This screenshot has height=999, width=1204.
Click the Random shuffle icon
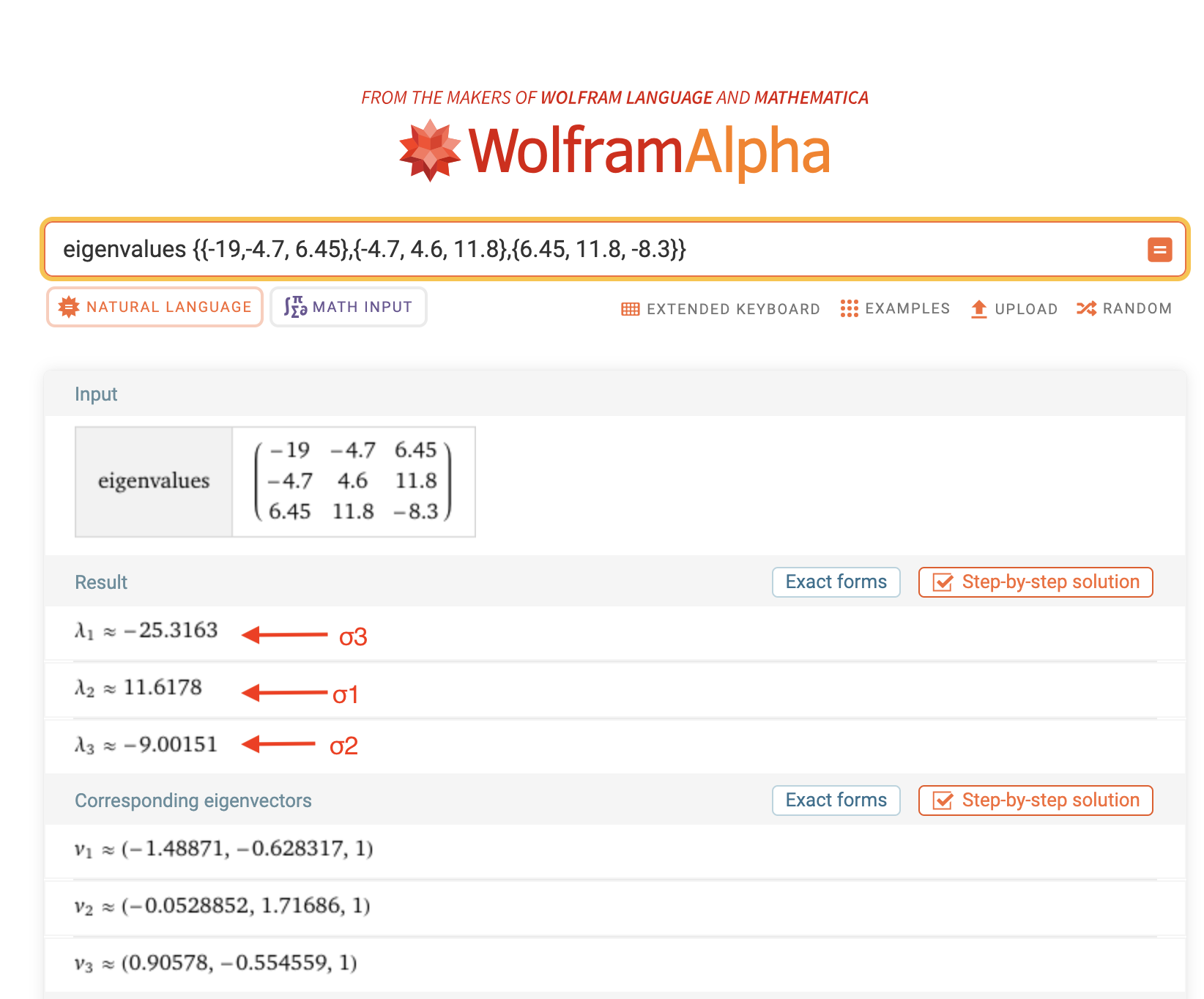pyautogui.click(x=1086, y=308)
